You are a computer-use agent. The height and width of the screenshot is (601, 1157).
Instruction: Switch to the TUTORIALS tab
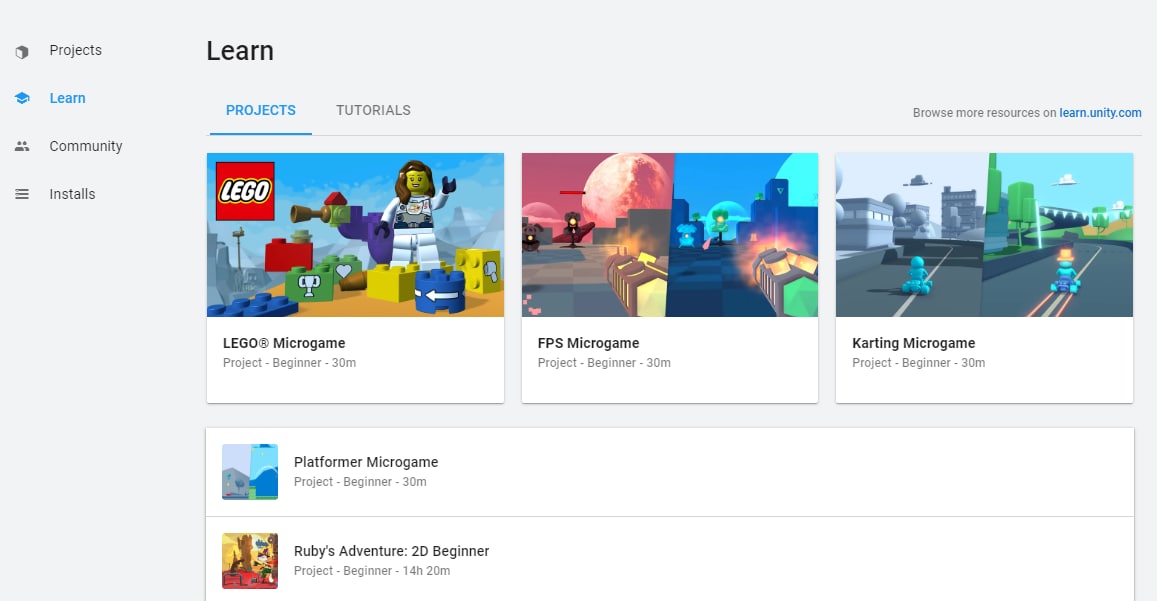coord(373,110)
